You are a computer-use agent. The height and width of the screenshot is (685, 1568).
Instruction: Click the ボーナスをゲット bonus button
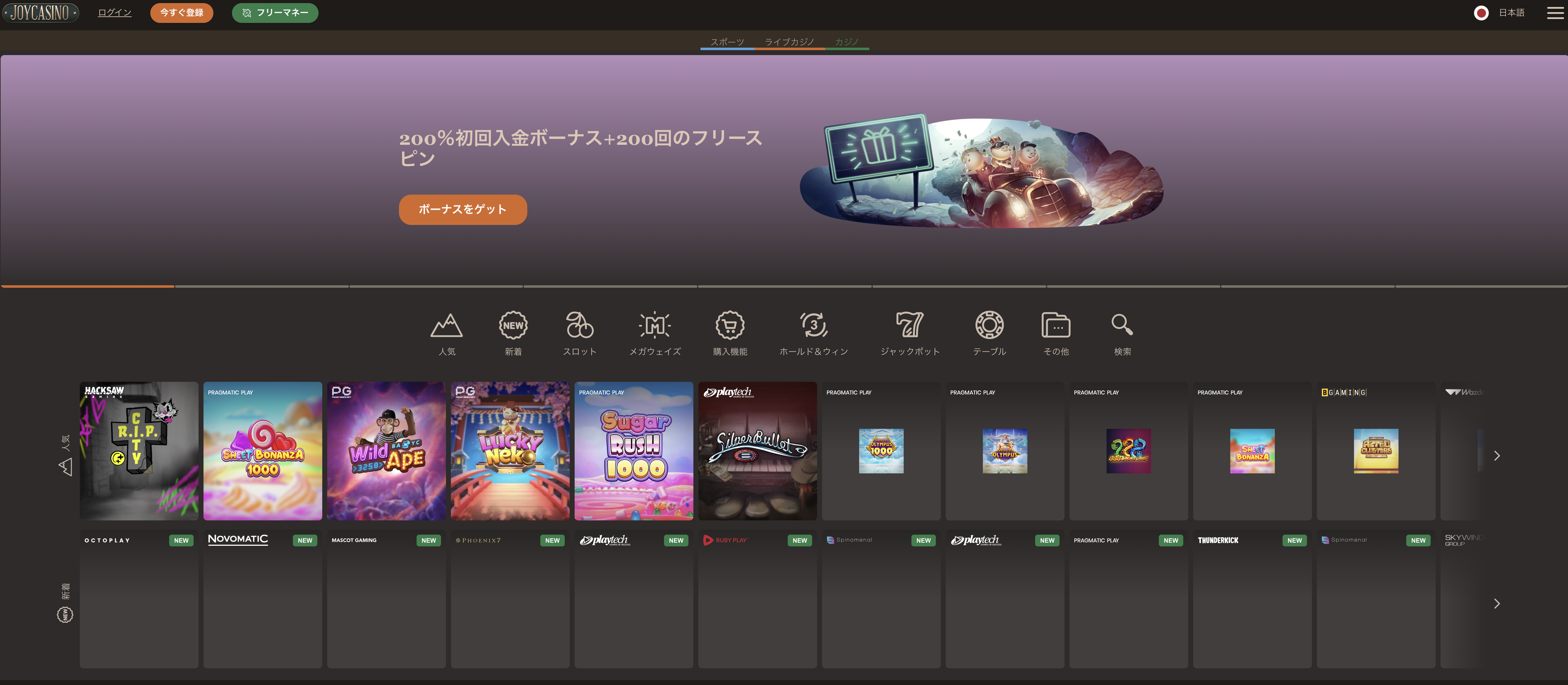coord(463,209)
